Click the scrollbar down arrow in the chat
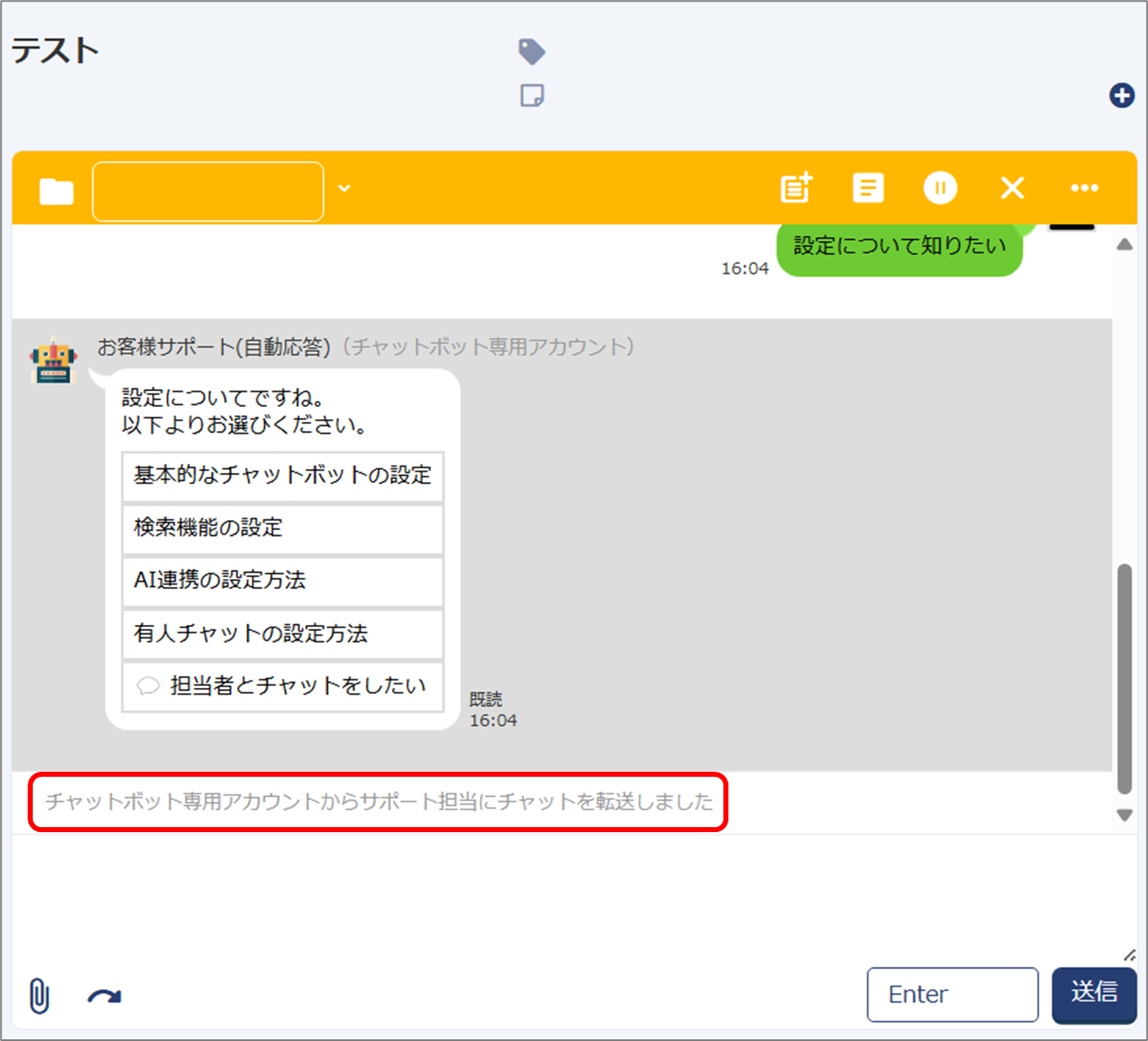Viewport: 1148px width, 1041px height. (x=1125, y=815)
